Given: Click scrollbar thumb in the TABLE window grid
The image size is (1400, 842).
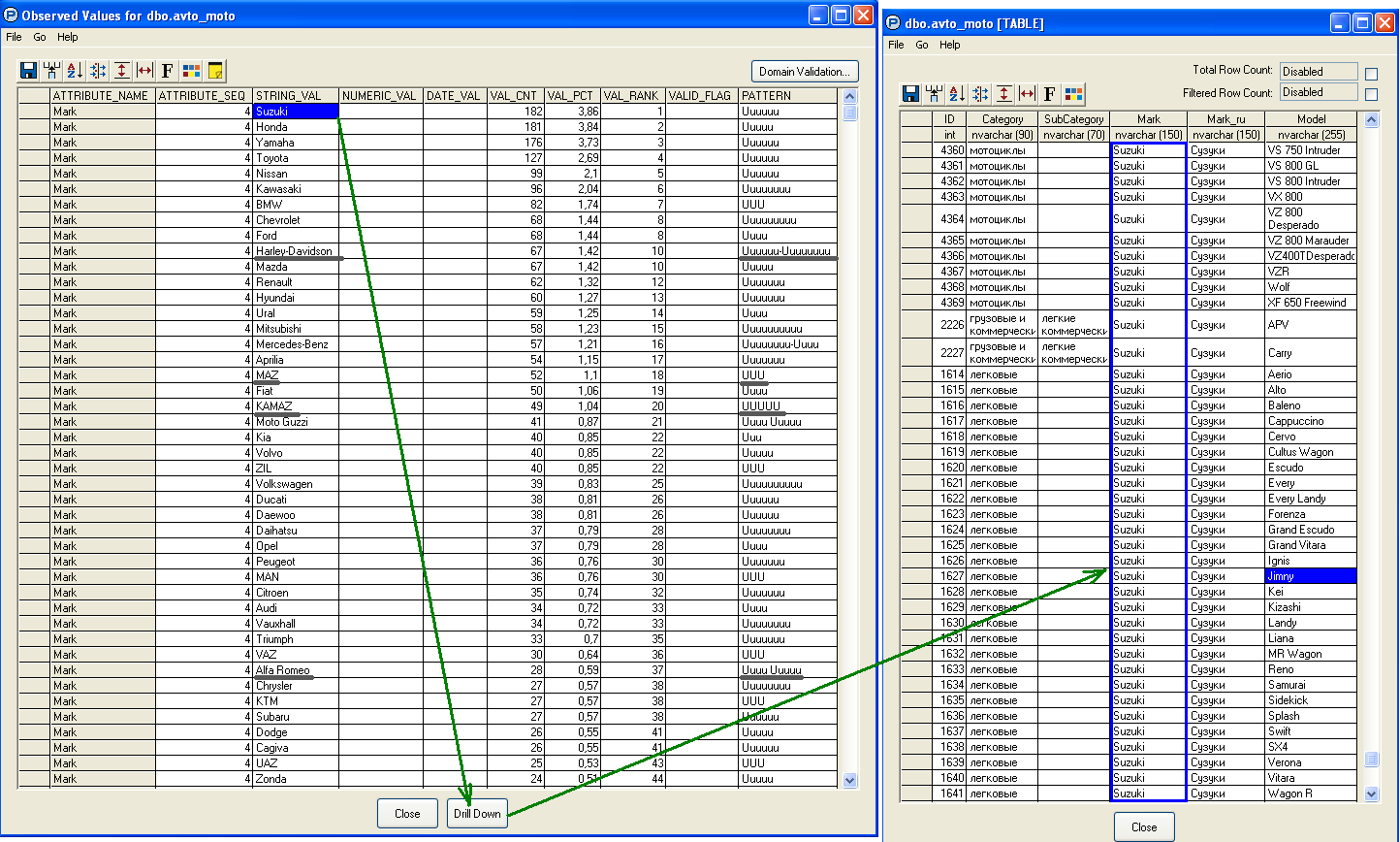Looking at the screenshot, I should pyautogui.click(x=1371, y=759).
